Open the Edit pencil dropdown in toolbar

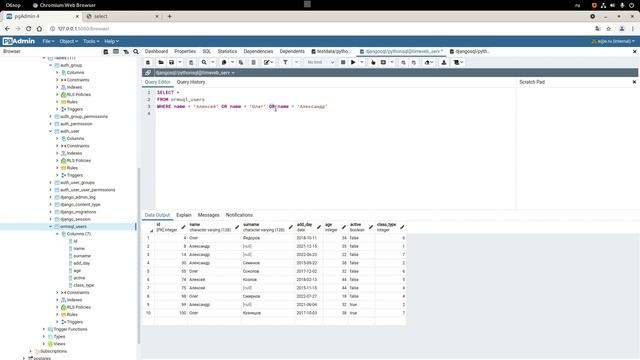coord(268,62)
